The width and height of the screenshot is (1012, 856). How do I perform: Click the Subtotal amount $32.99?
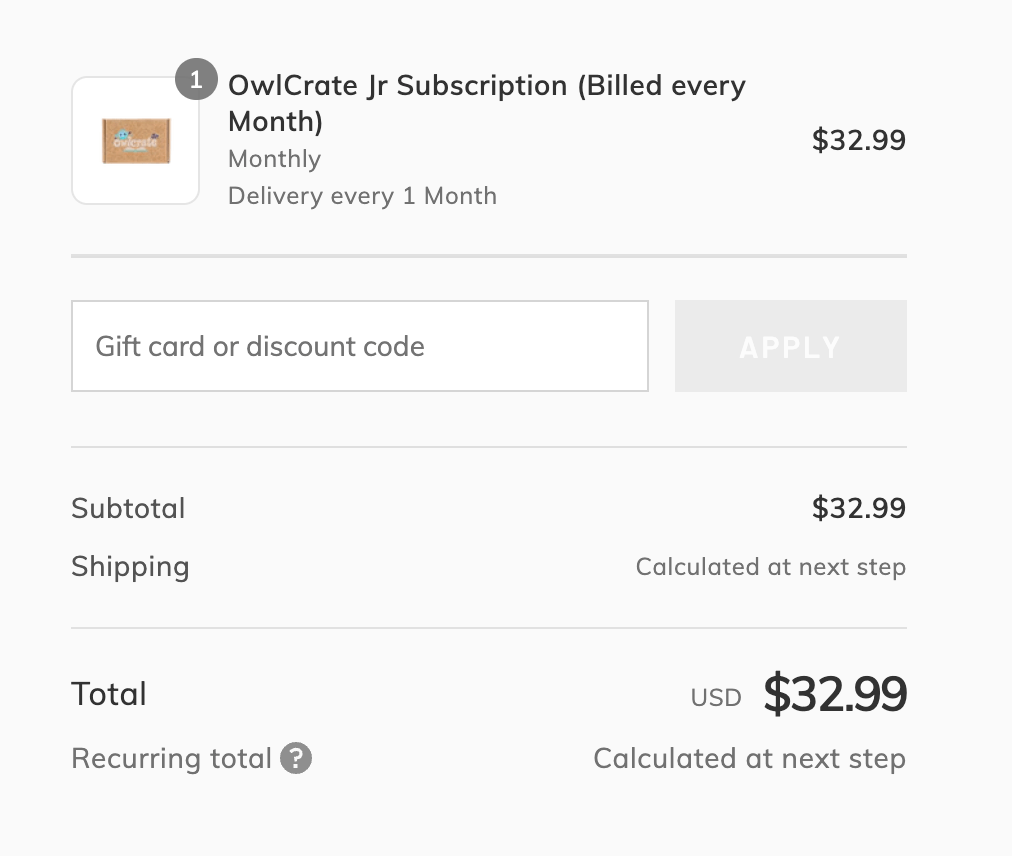click(x=858, y=508)
